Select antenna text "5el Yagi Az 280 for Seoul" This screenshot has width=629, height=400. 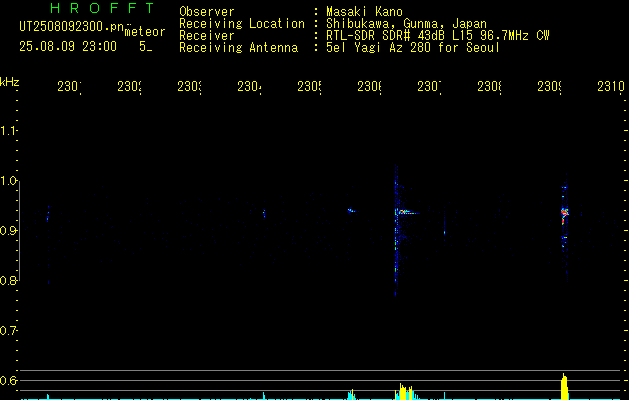pos(413,48)
